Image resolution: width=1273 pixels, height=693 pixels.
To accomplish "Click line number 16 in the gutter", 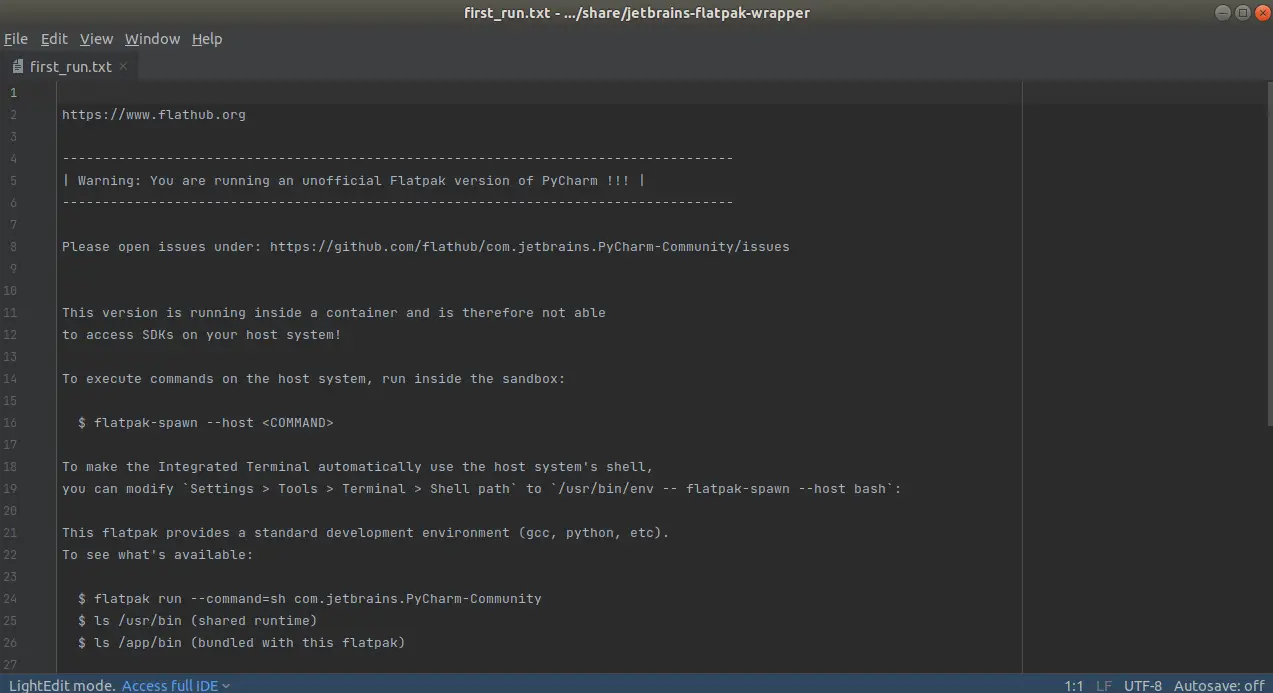I will pyautogui.click(x=11, y=423).
